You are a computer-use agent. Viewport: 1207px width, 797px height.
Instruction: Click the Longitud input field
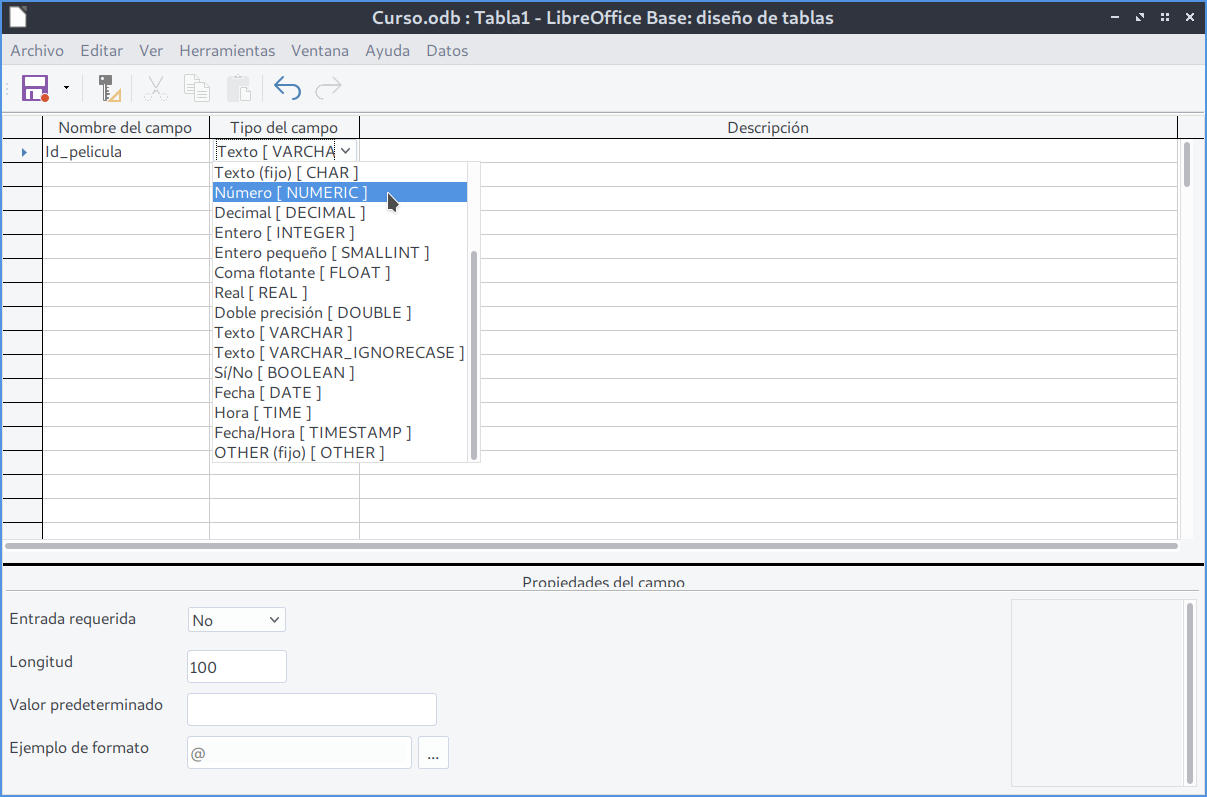click(x=237, y=667)
